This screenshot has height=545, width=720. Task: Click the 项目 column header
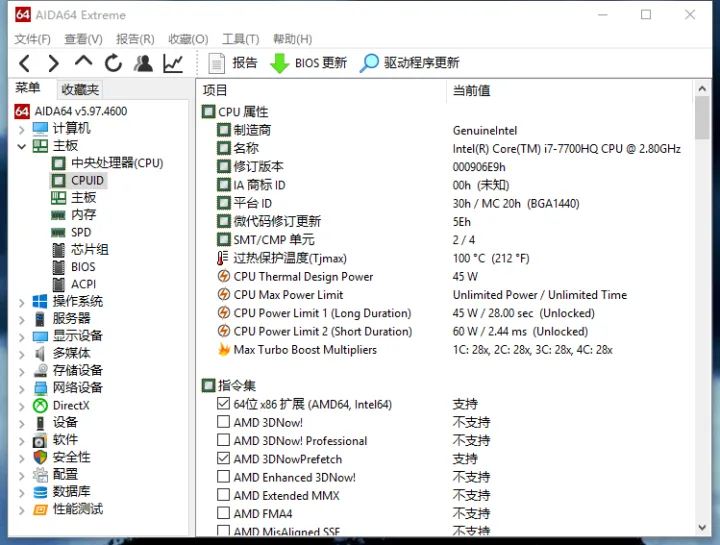(321, 90)
